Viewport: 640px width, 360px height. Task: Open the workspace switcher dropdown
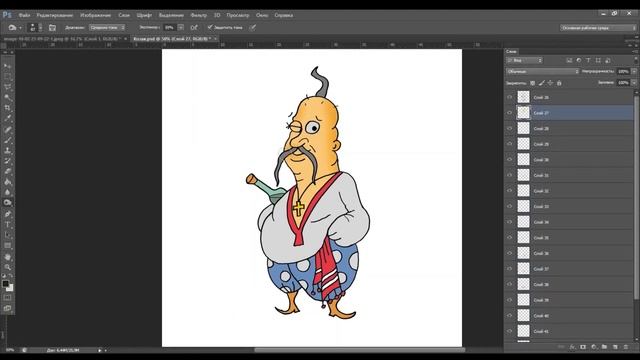(598, 28)
